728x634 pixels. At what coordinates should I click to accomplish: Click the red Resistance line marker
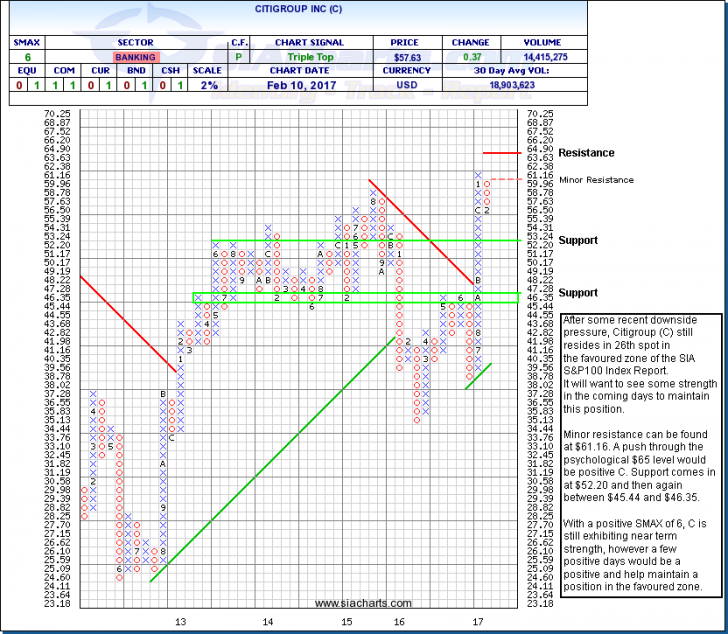pos(503,153)
